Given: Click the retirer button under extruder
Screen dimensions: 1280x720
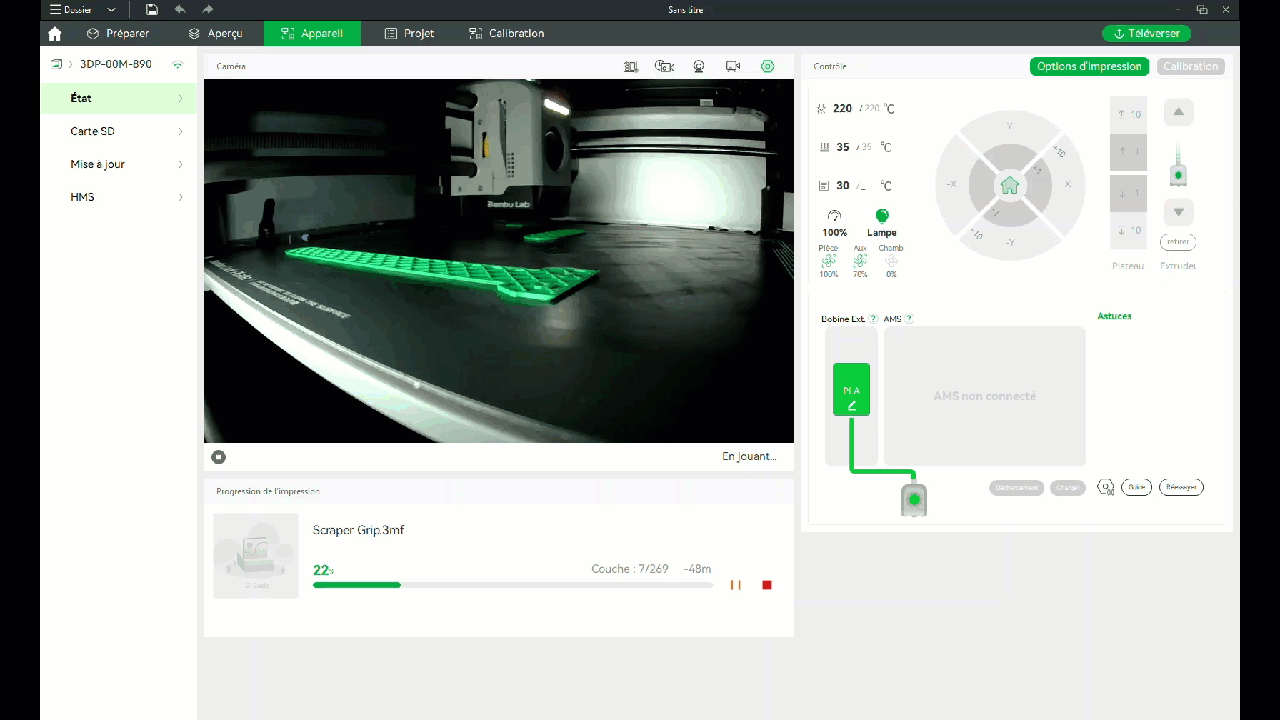Looking at the screenshot, I should pos(1178,241).
